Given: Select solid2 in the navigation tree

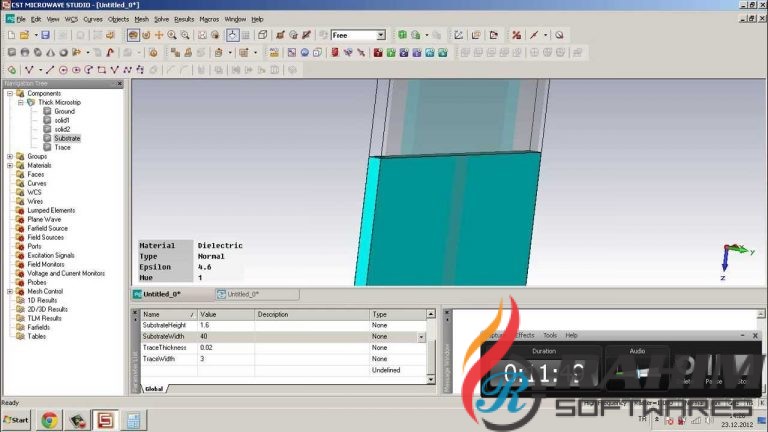Looking at the screenshot, I should point(62,129).
